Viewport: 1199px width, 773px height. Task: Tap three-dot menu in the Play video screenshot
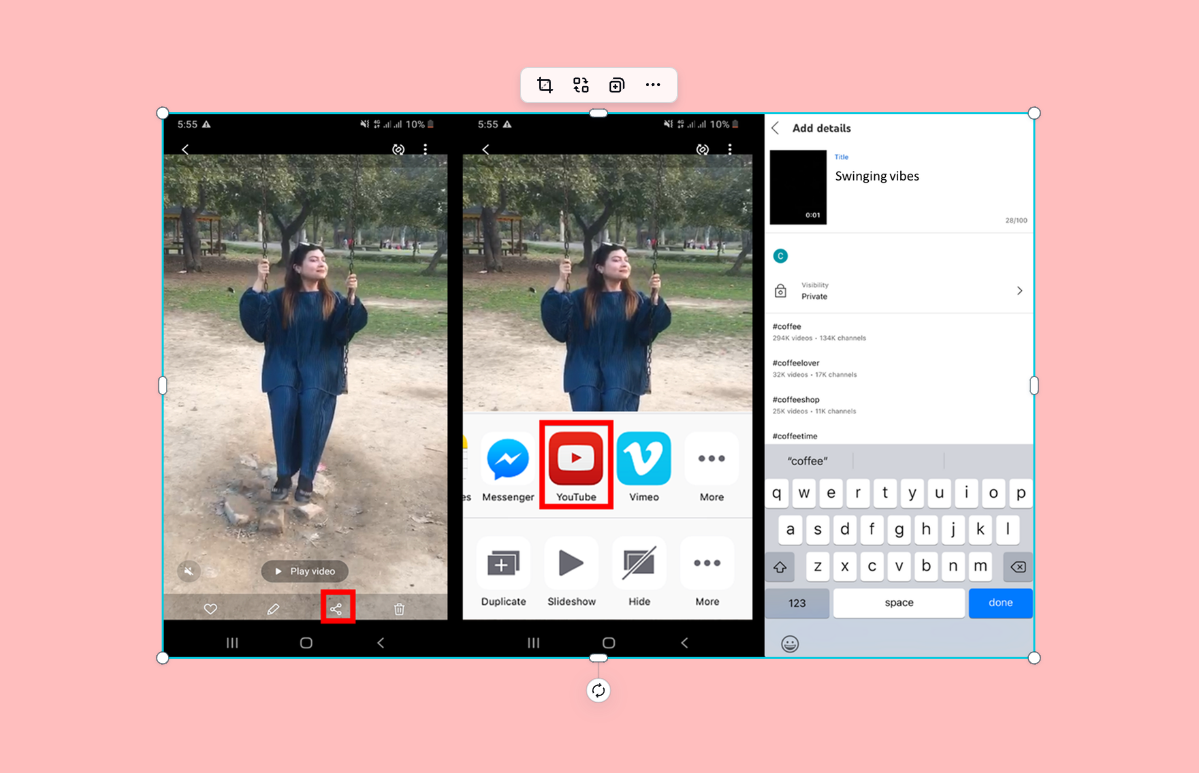click(x=425, y=149)
